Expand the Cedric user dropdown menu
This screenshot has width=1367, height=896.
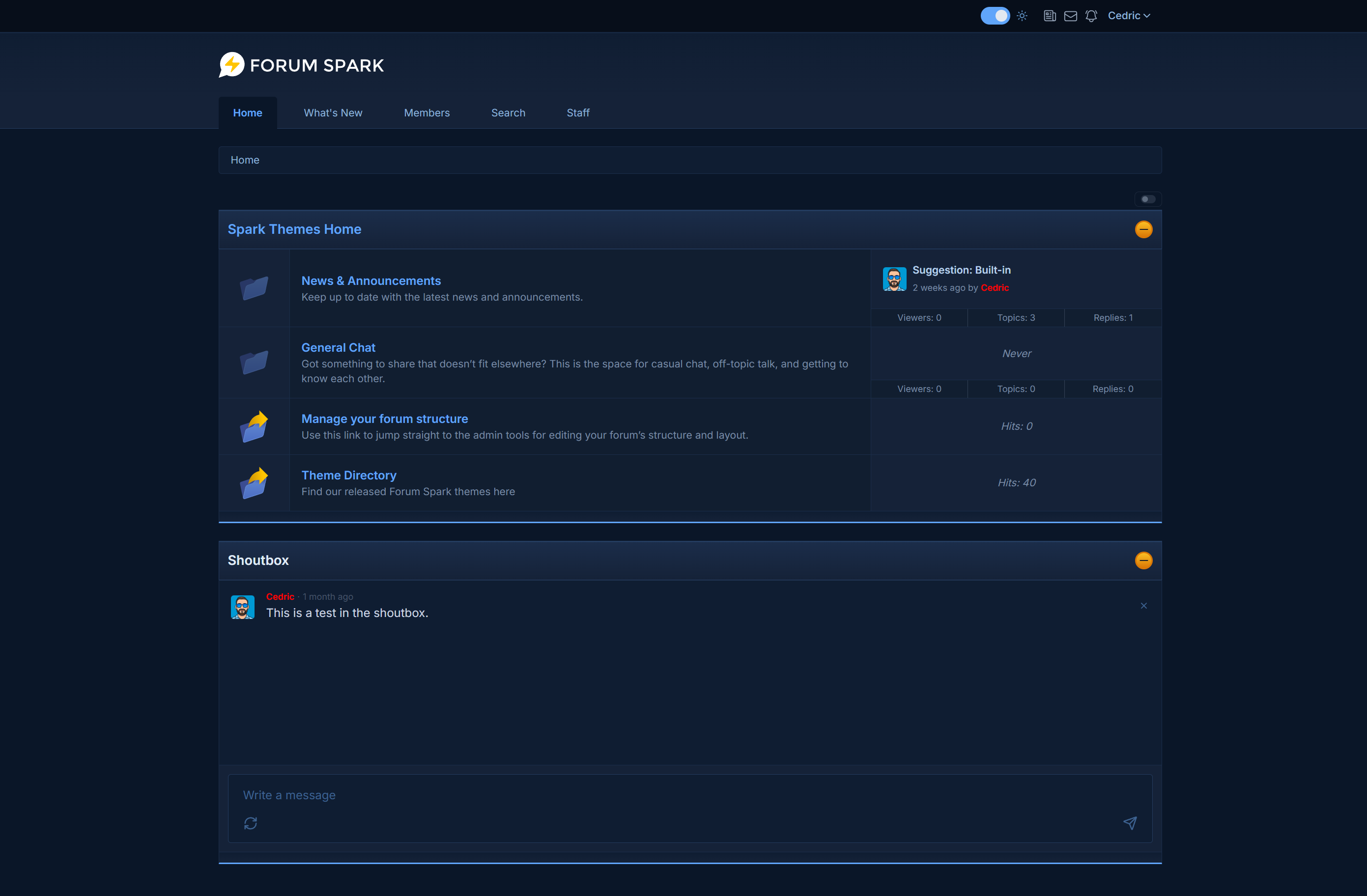point(1129,16)
